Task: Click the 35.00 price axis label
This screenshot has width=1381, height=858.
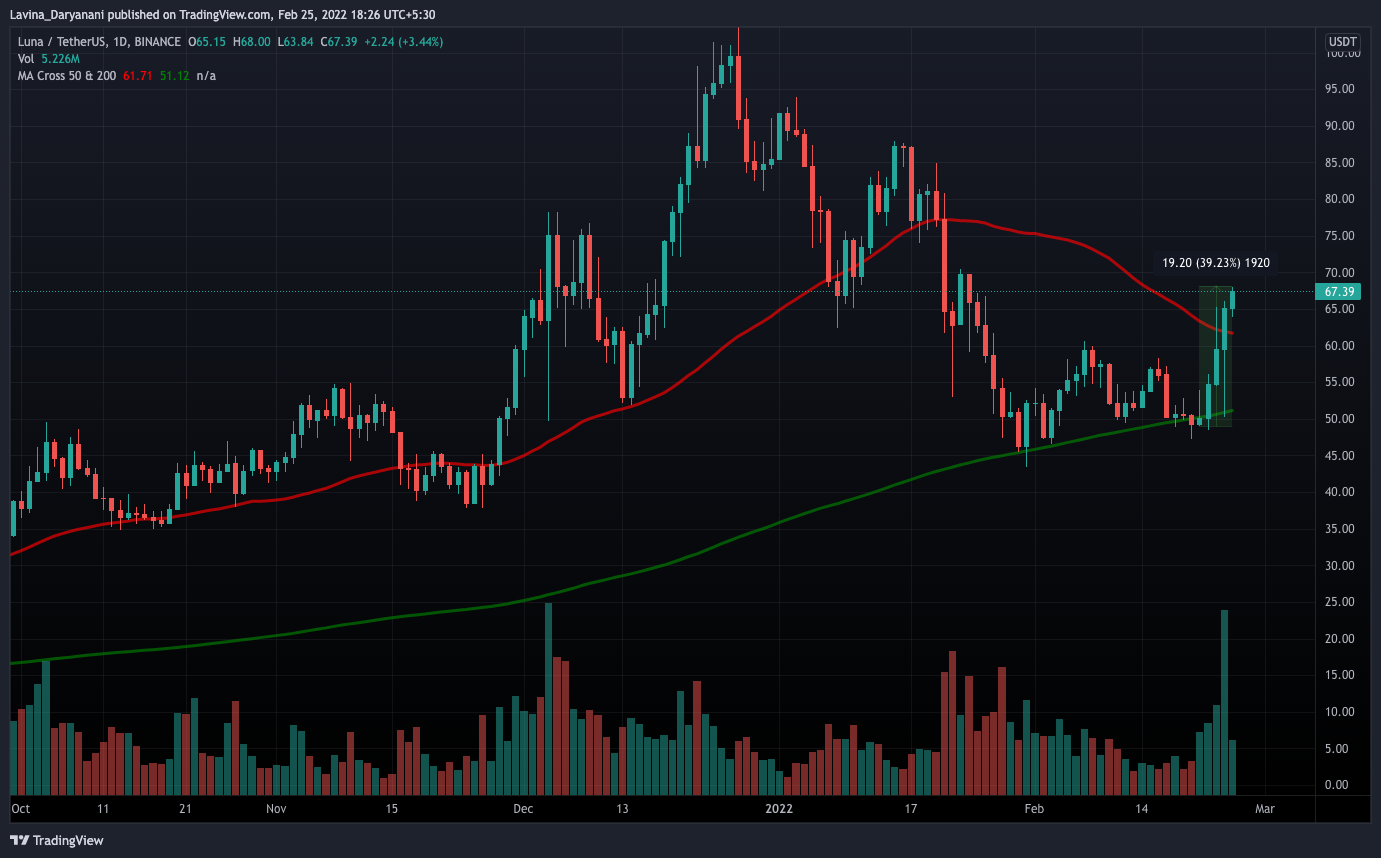Action: [1339, 529]
